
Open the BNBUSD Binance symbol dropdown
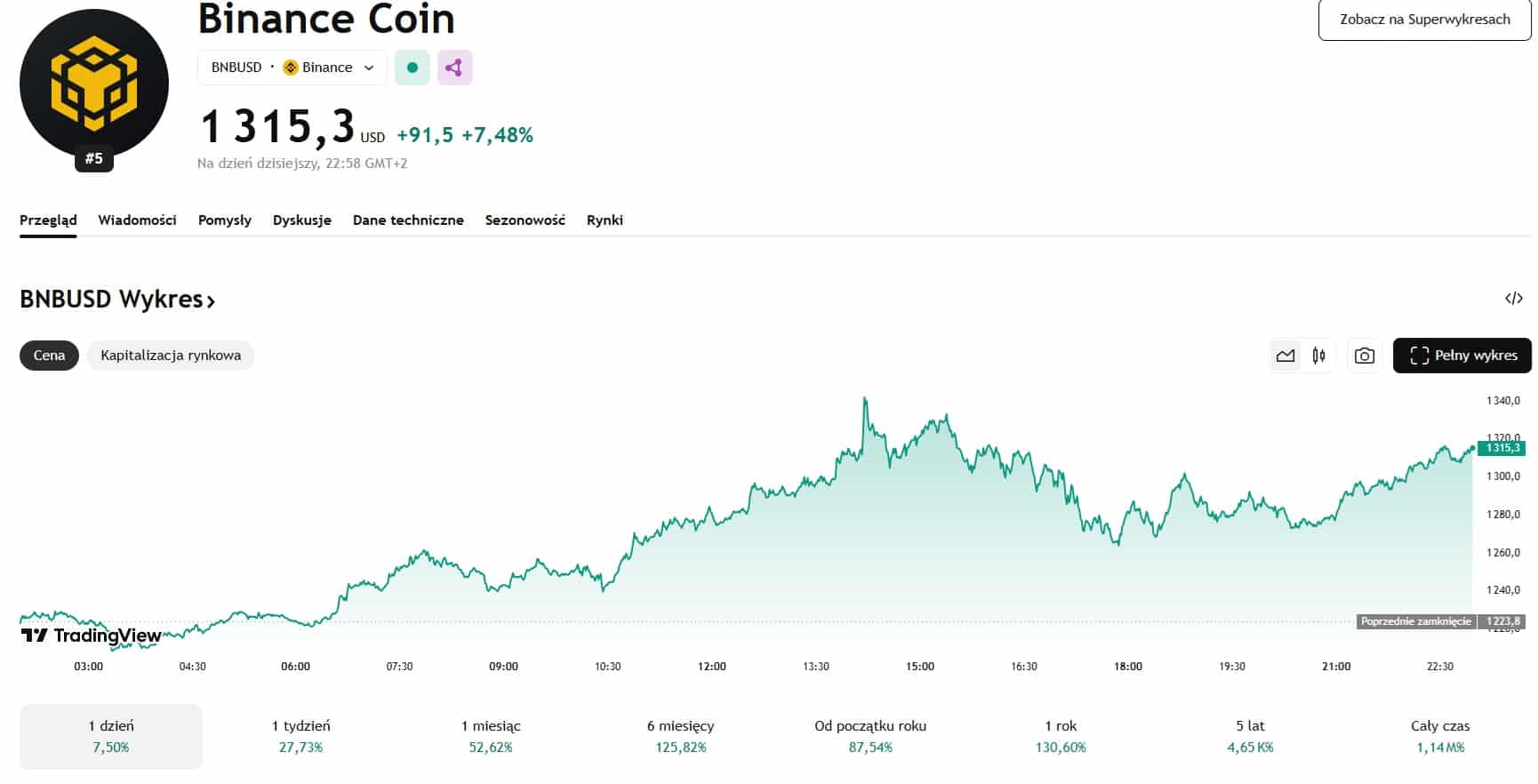click(292, 68)
